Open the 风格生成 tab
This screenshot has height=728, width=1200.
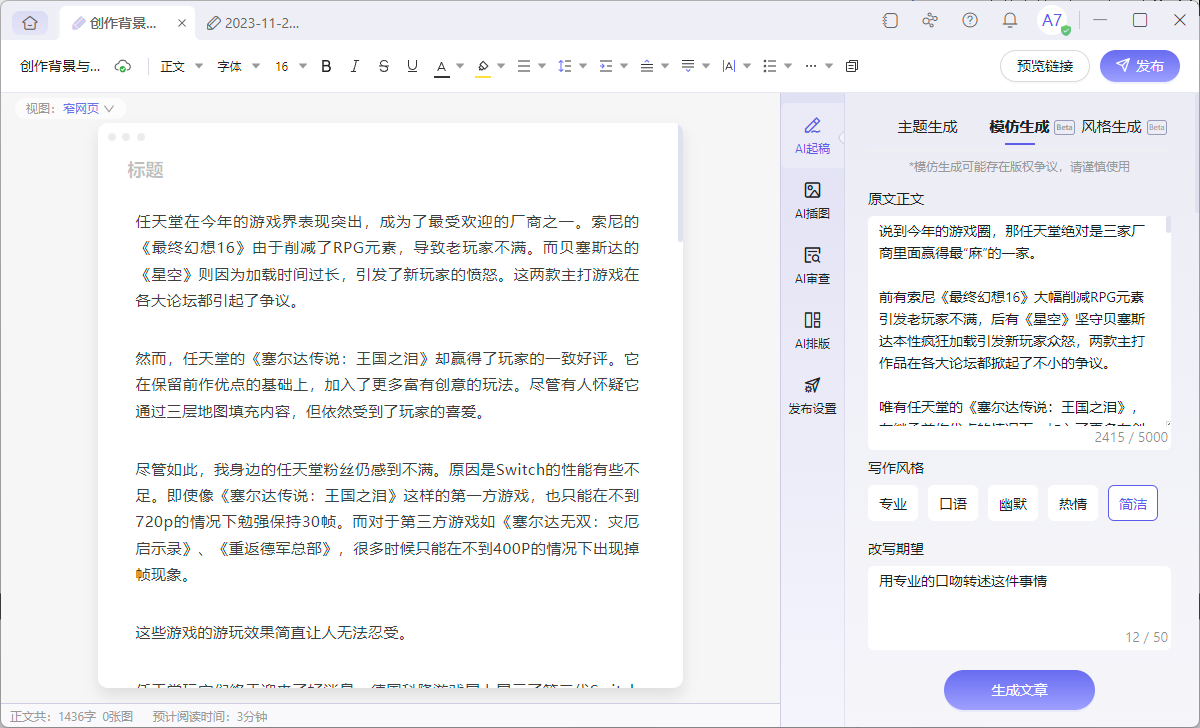pos(1110,127)
